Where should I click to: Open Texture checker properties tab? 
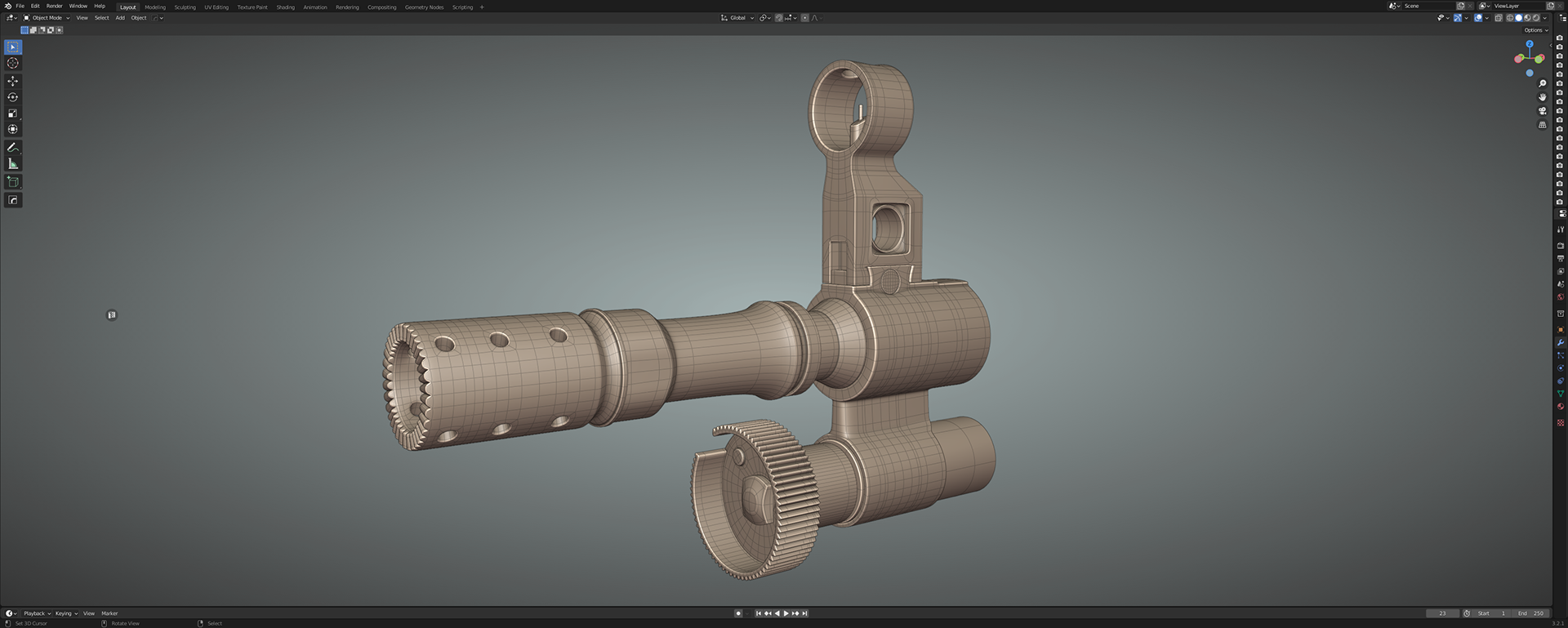1561,423
